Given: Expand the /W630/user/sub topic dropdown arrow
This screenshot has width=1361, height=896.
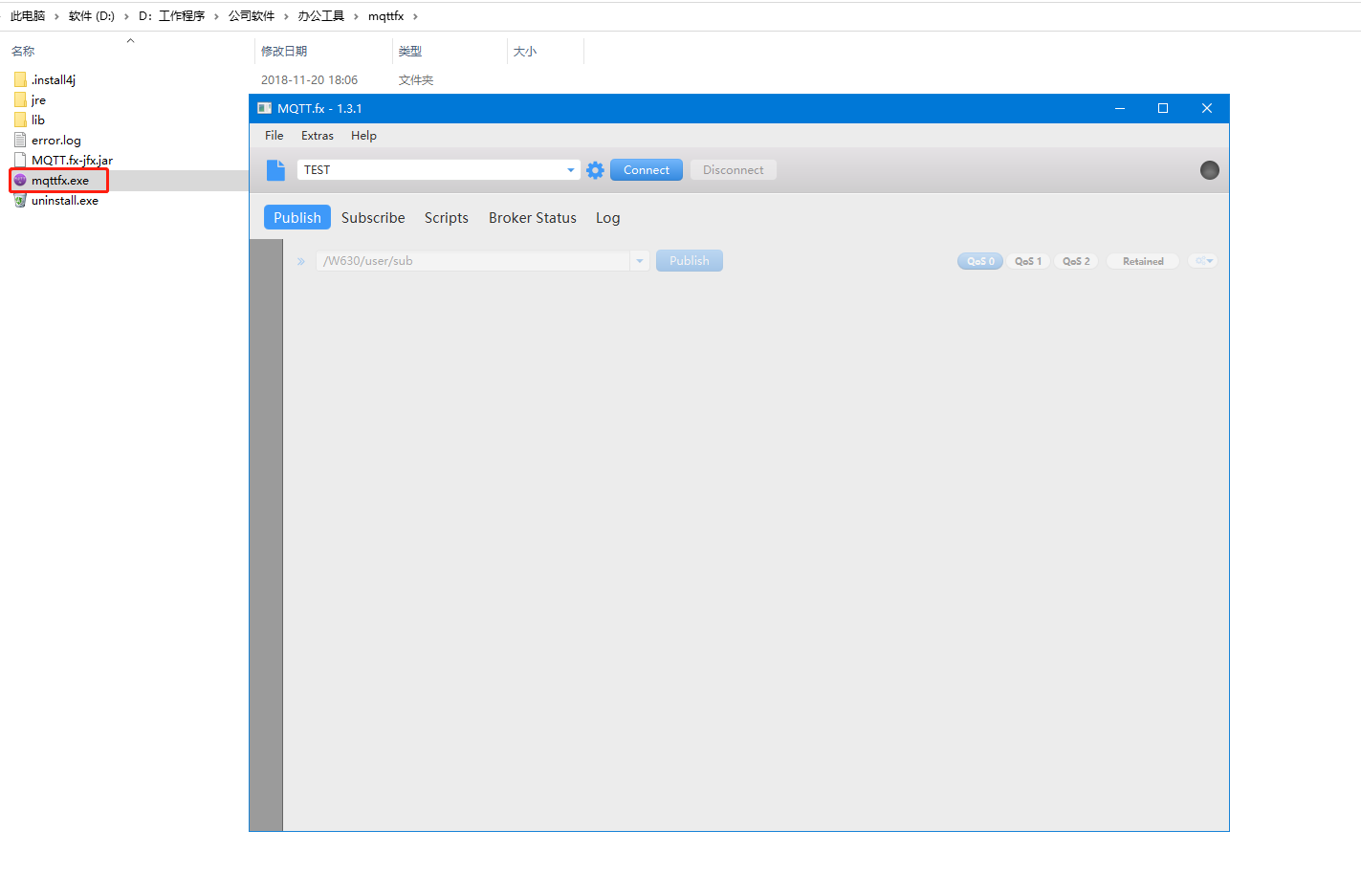Looking at the screenshot, I should 639,261.
